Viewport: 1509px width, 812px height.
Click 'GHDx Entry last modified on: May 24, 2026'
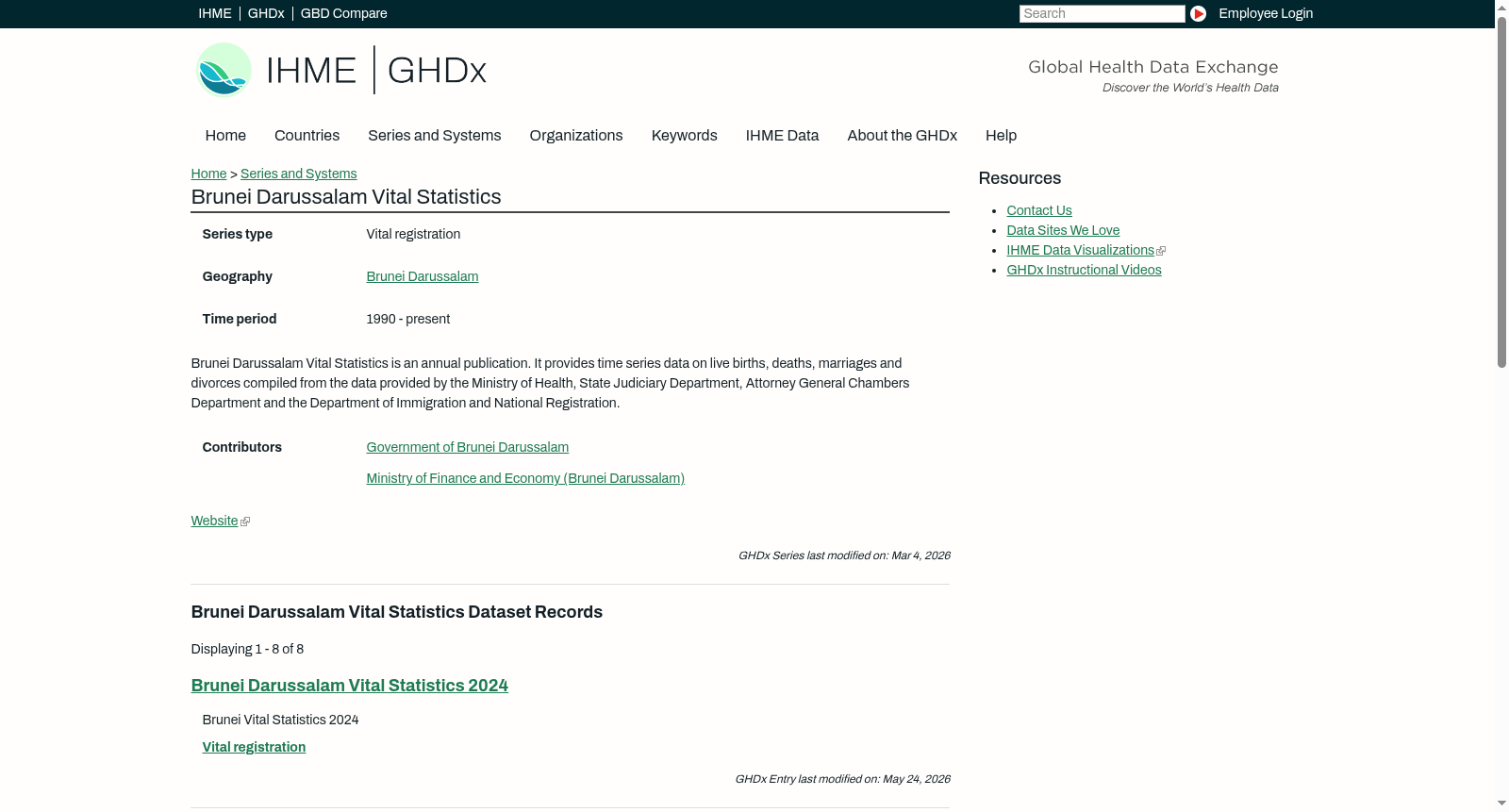[x=842, y=779]
